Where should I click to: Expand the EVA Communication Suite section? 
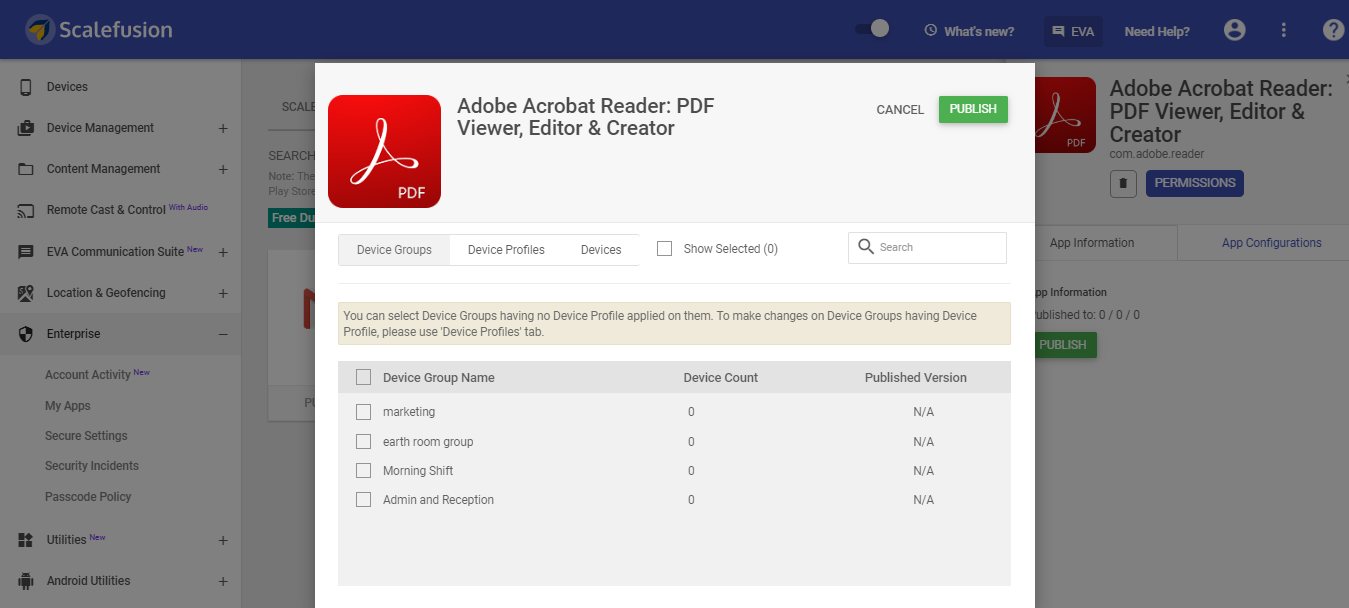pos(223,252)
